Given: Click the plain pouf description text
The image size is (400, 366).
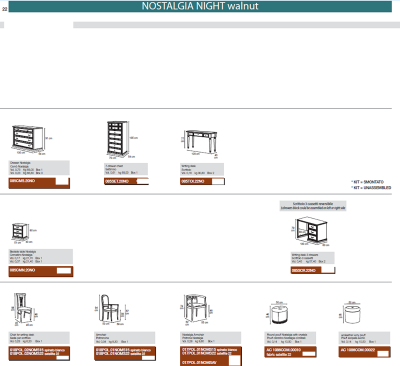Looking at the screenshot, I should click(364, 338).
